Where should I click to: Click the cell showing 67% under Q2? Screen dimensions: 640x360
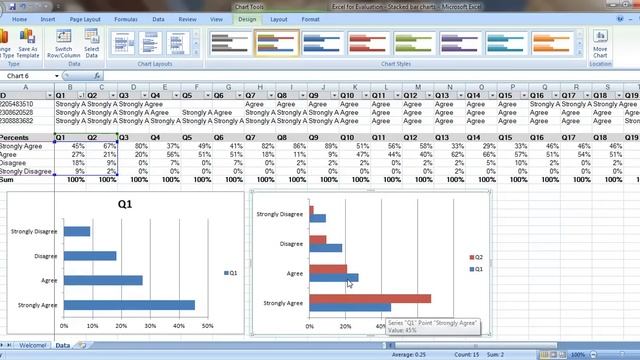click(x=102, y=146)
